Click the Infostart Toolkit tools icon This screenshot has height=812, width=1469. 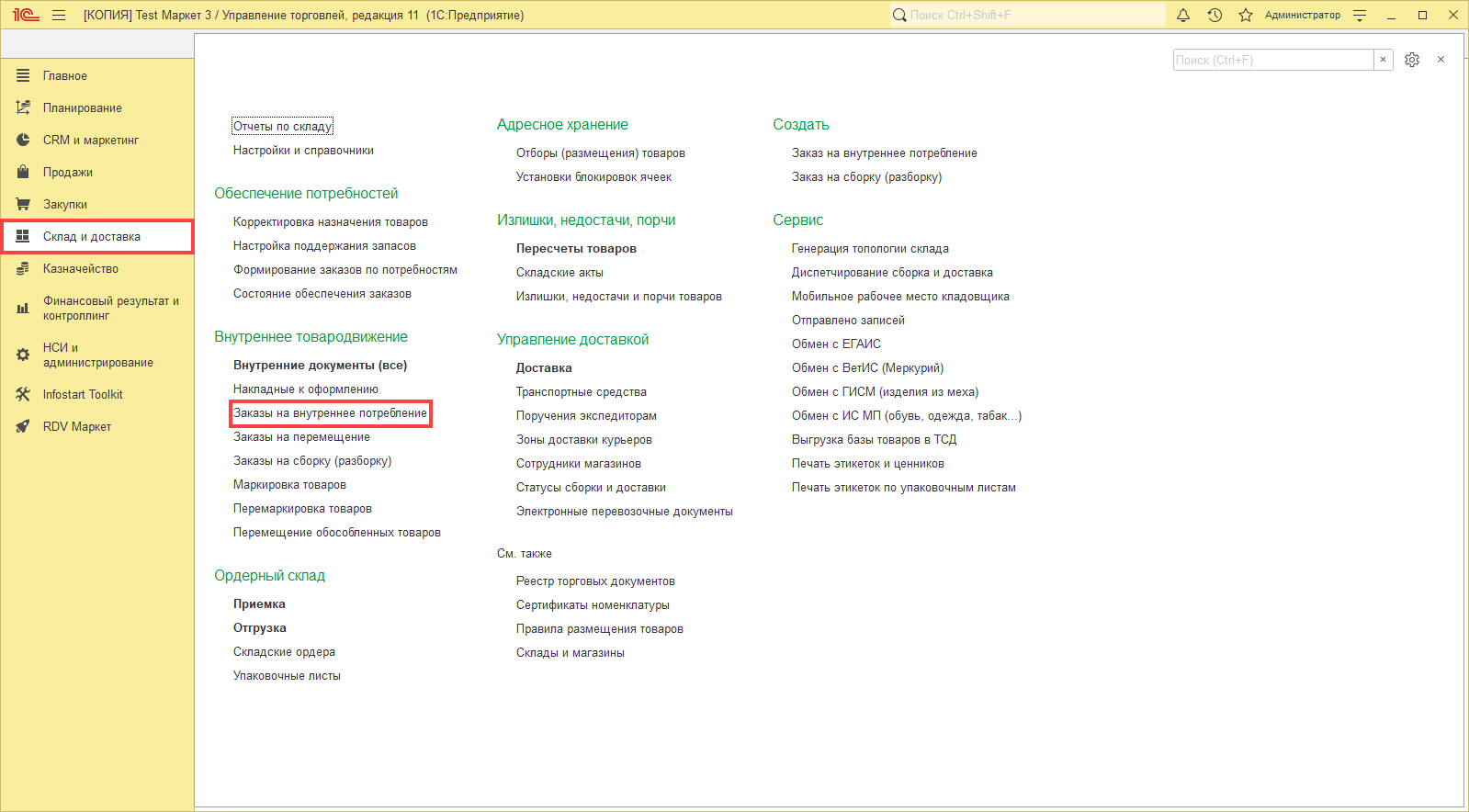point(23,394)
